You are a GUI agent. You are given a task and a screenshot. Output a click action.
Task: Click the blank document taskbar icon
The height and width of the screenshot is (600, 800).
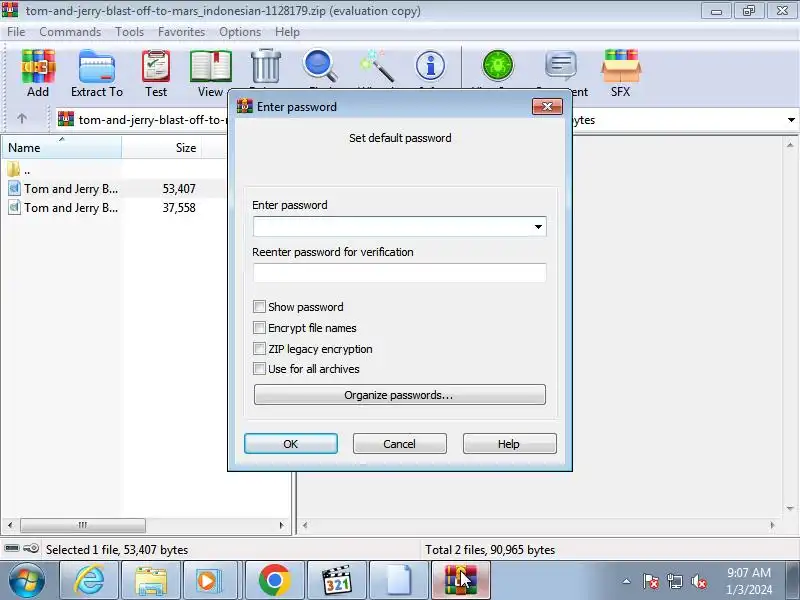(399, 581)
